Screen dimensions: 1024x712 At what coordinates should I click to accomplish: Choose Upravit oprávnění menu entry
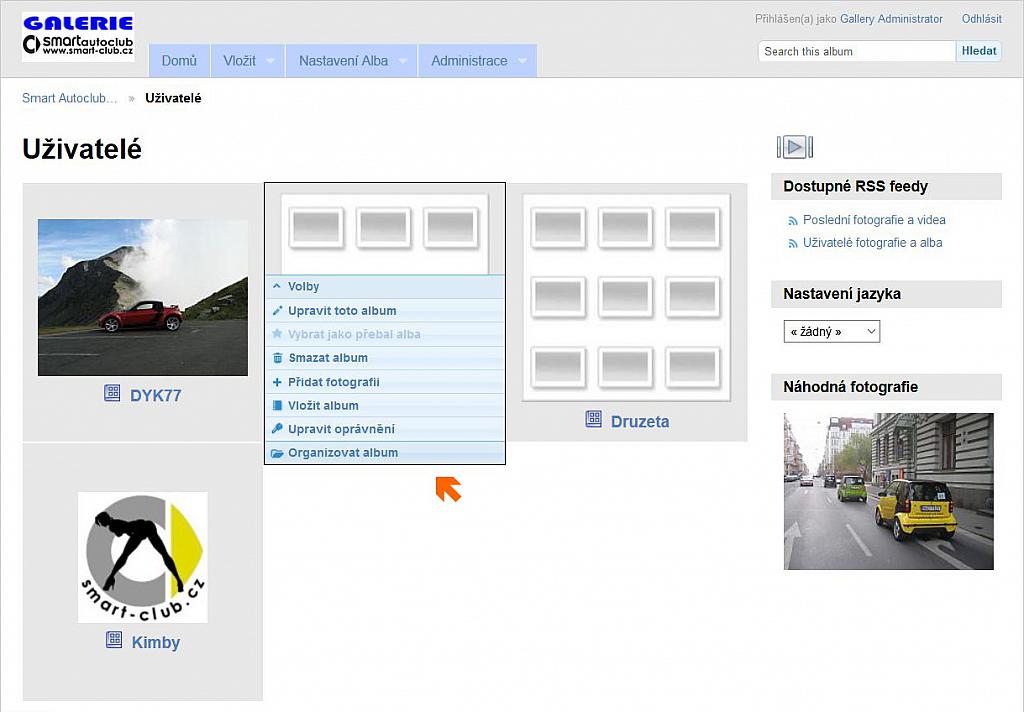pos(385,429)
